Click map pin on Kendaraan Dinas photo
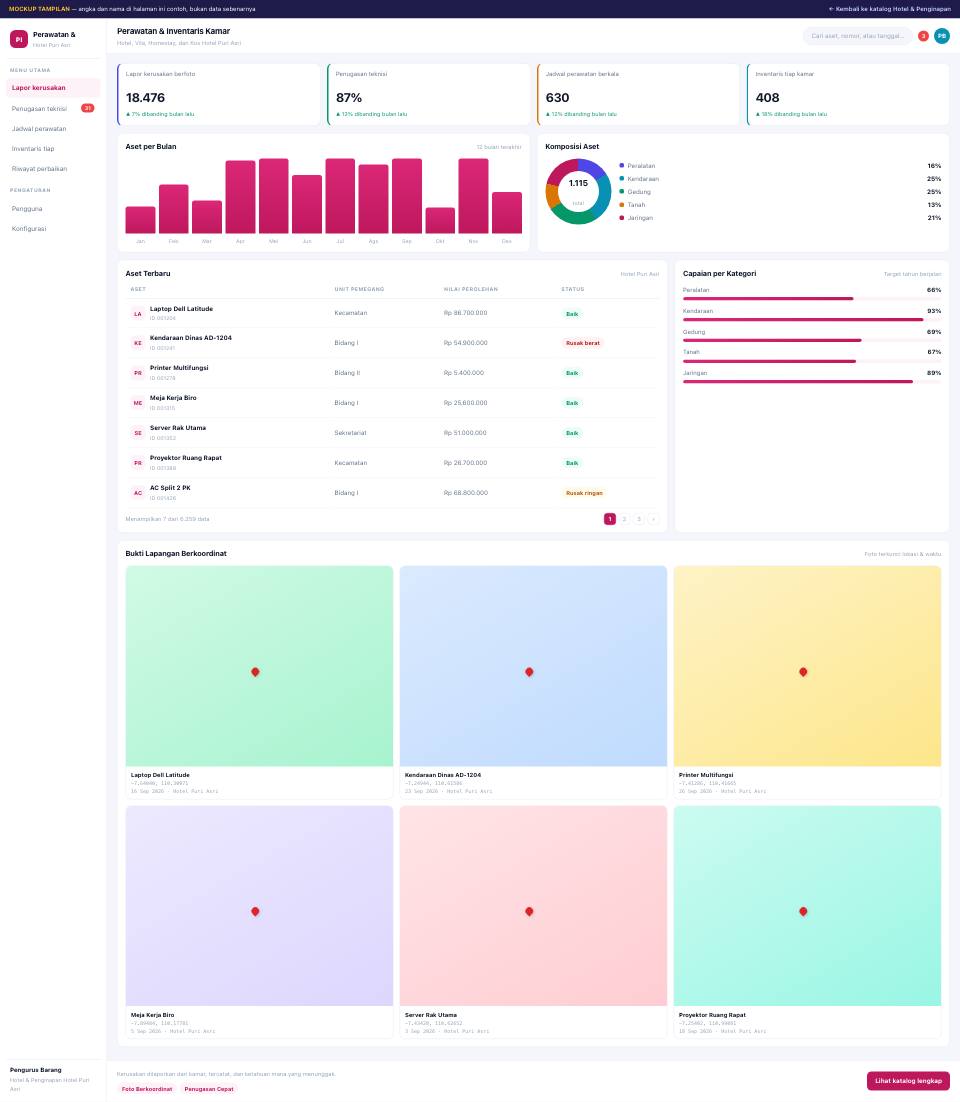960x1102 pixels. [x=529, y=672]
